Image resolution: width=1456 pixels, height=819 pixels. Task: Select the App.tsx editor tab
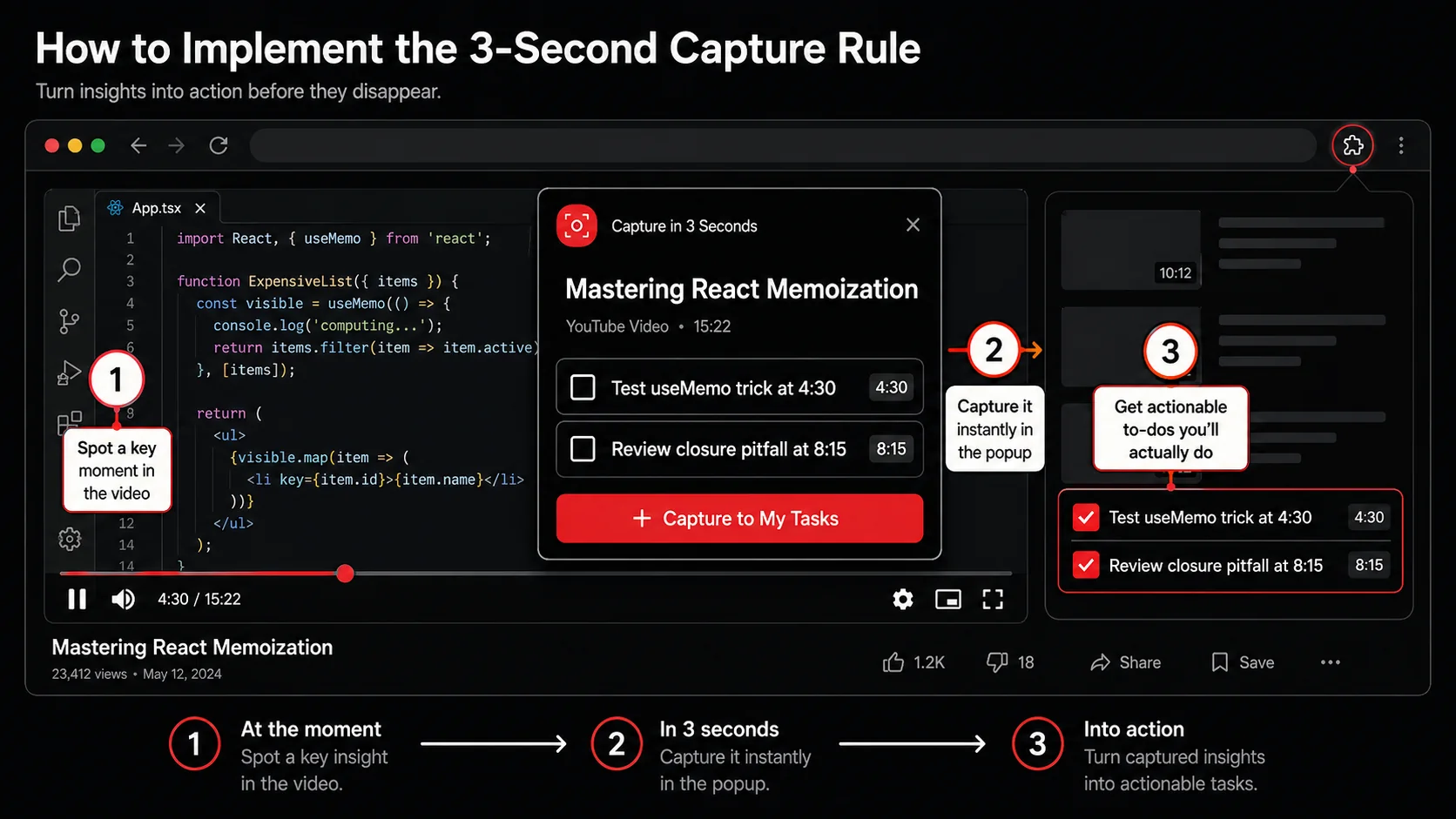tap(157, 208)
